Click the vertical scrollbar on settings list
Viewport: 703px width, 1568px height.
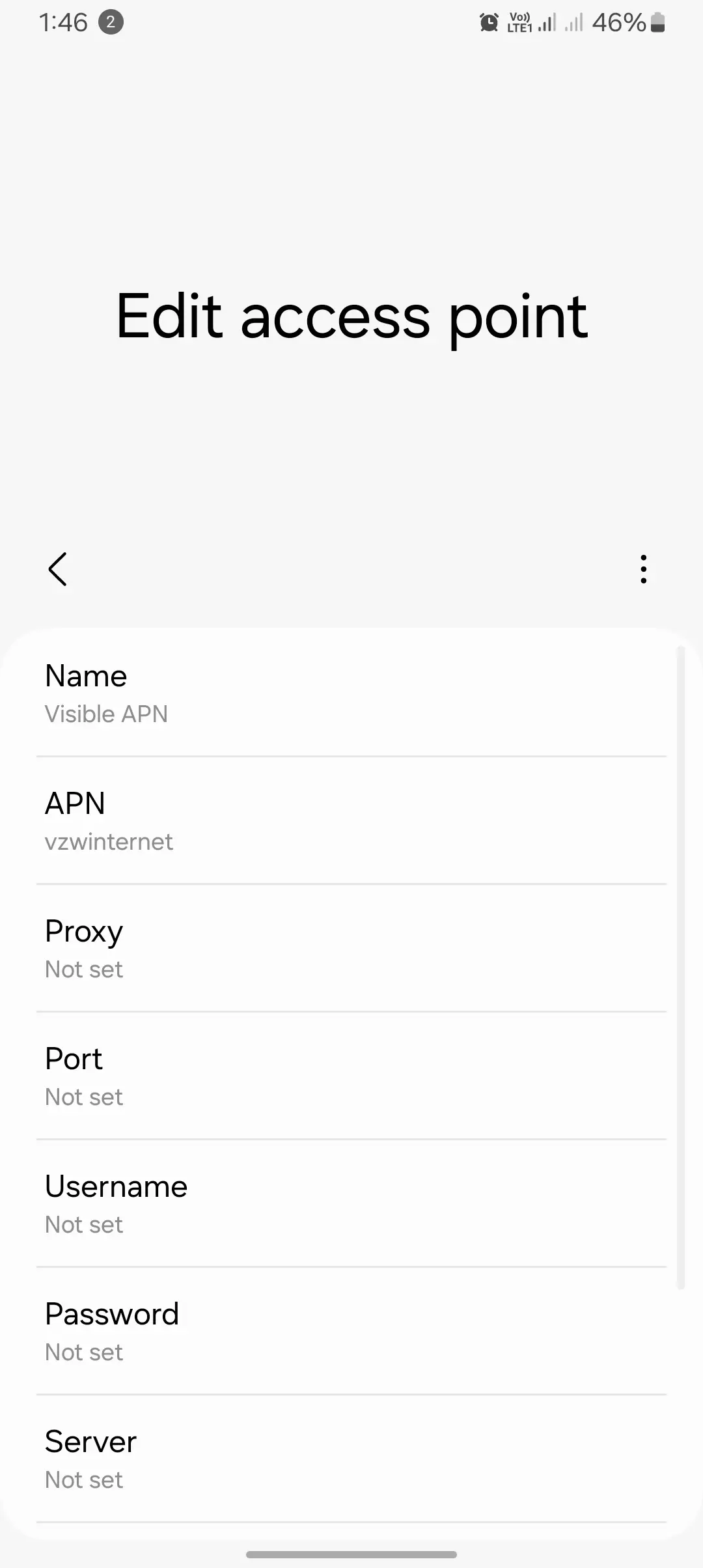coord(680,967)
